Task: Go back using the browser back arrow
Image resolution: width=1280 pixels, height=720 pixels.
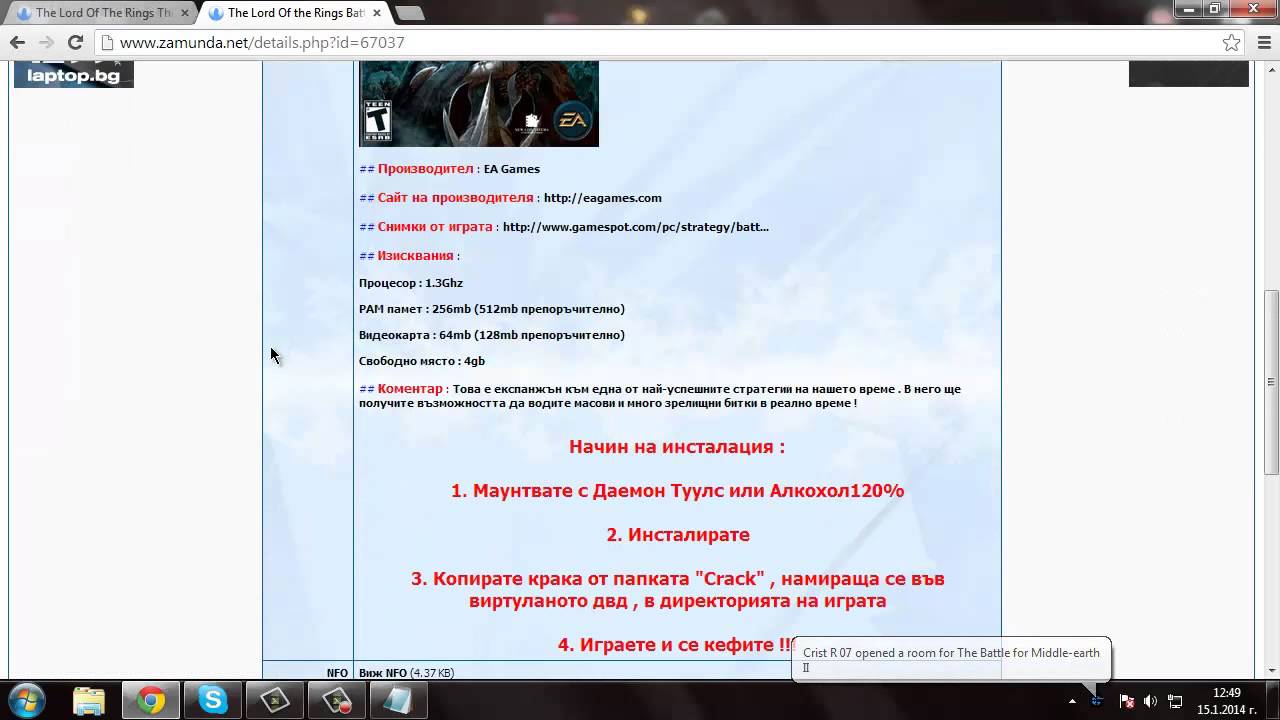Action: click(17, 42)
